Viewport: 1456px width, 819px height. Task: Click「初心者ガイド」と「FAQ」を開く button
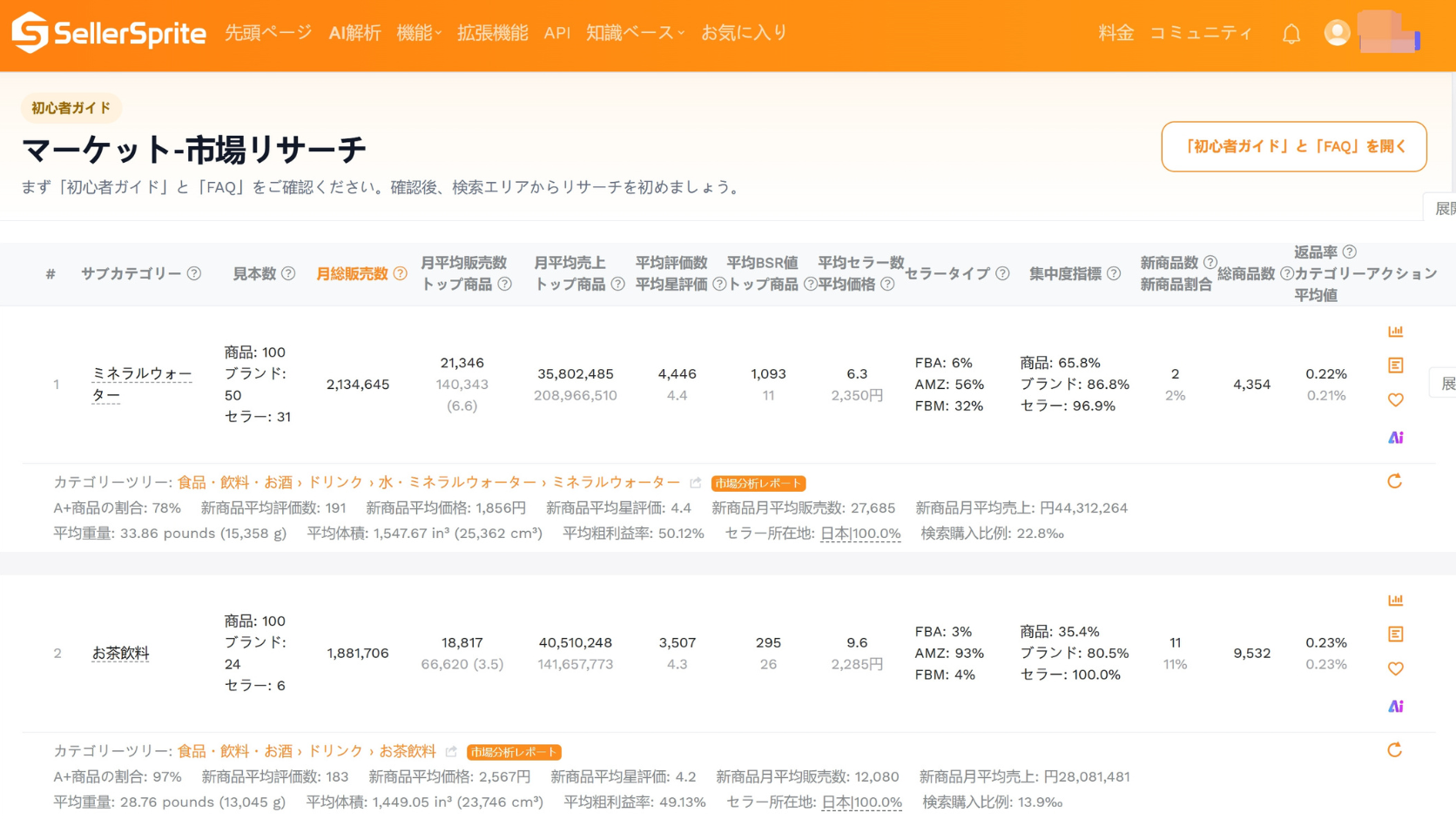point(1294,146)
